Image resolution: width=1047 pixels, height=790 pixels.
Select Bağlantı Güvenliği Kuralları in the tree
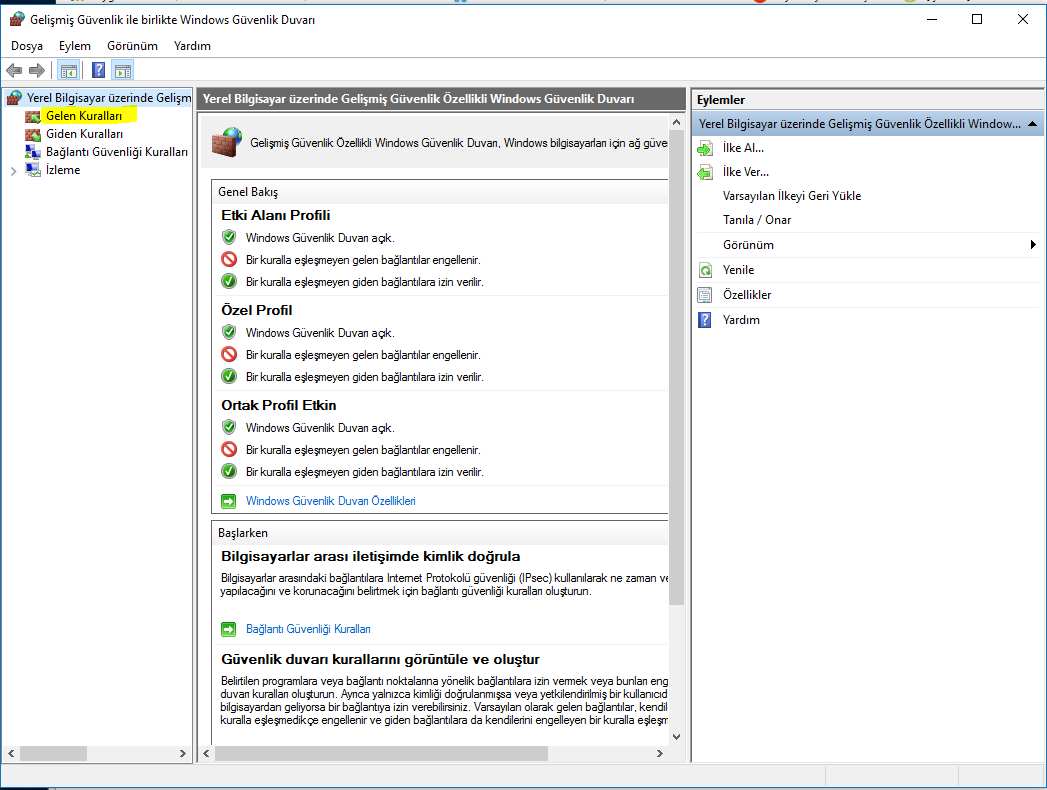coord(117,152)
